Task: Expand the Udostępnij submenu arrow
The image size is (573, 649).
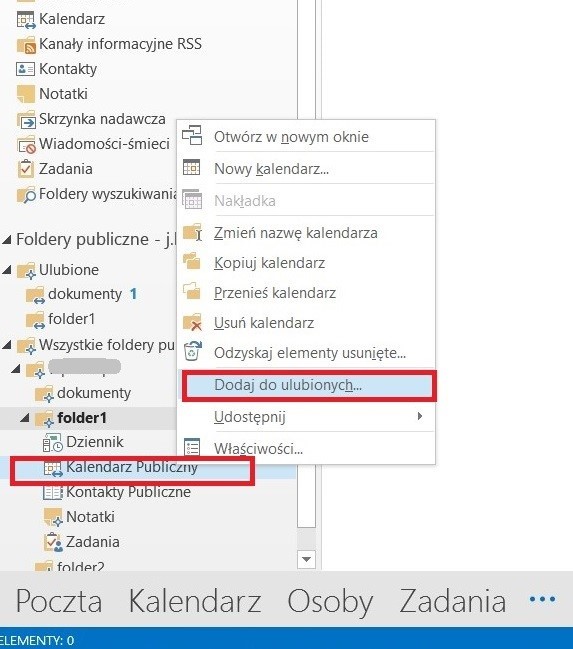Action: pos(420,416)
